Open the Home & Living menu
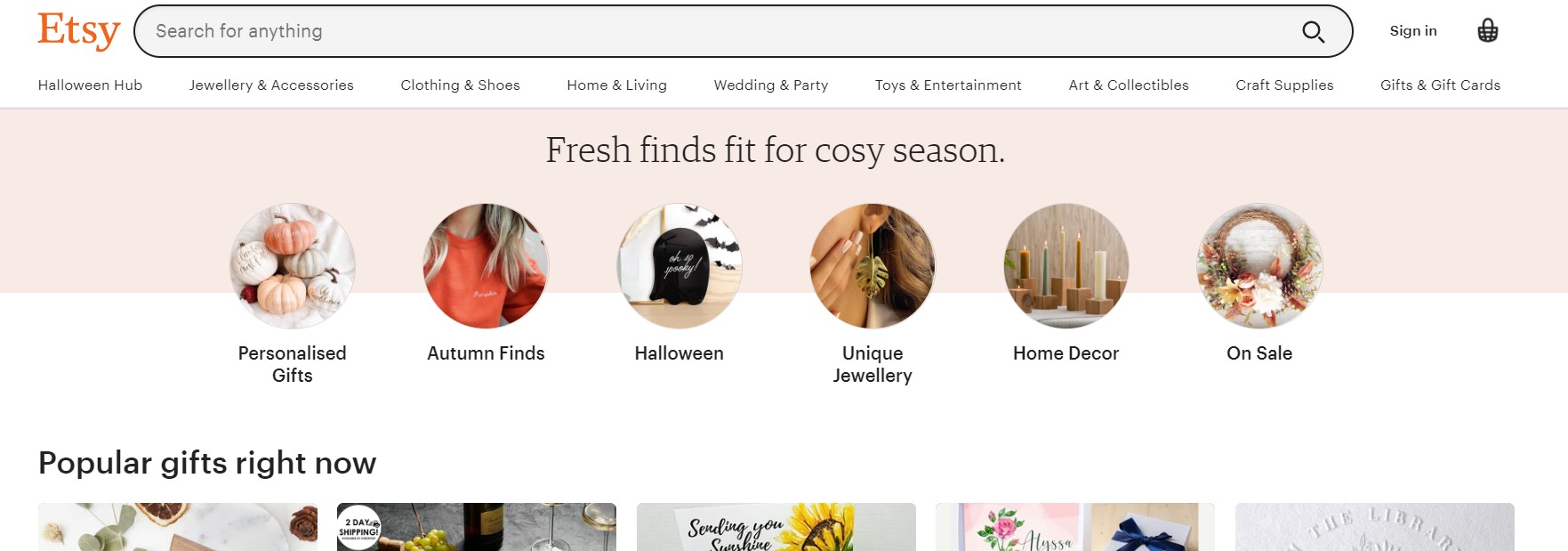Image resolution: width=1568 pixels, height=551 pixels. [x=616, y=85]
